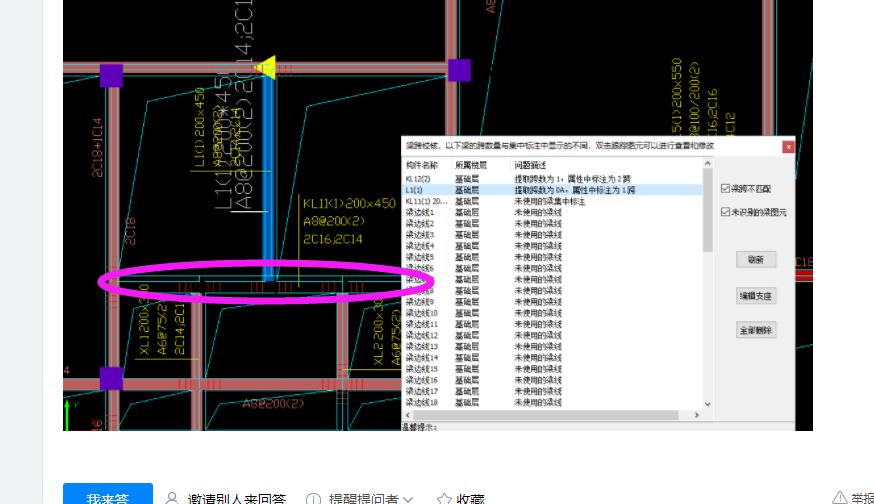874x504 pixels.
Task: Click the yellow KL11(1) 200x450 beam label
Action: click(x=349, y=203)
